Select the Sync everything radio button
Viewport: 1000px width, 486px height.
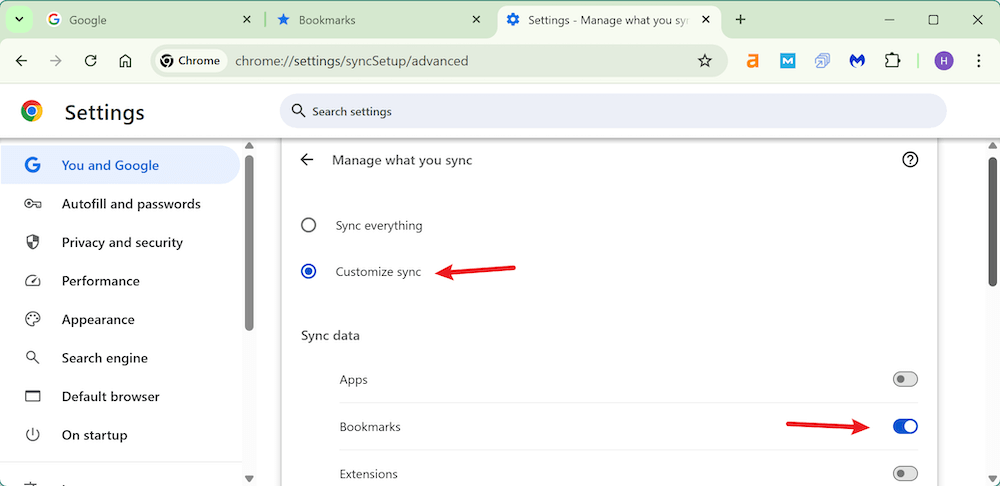pyautogui.click(x=309, y=225)
